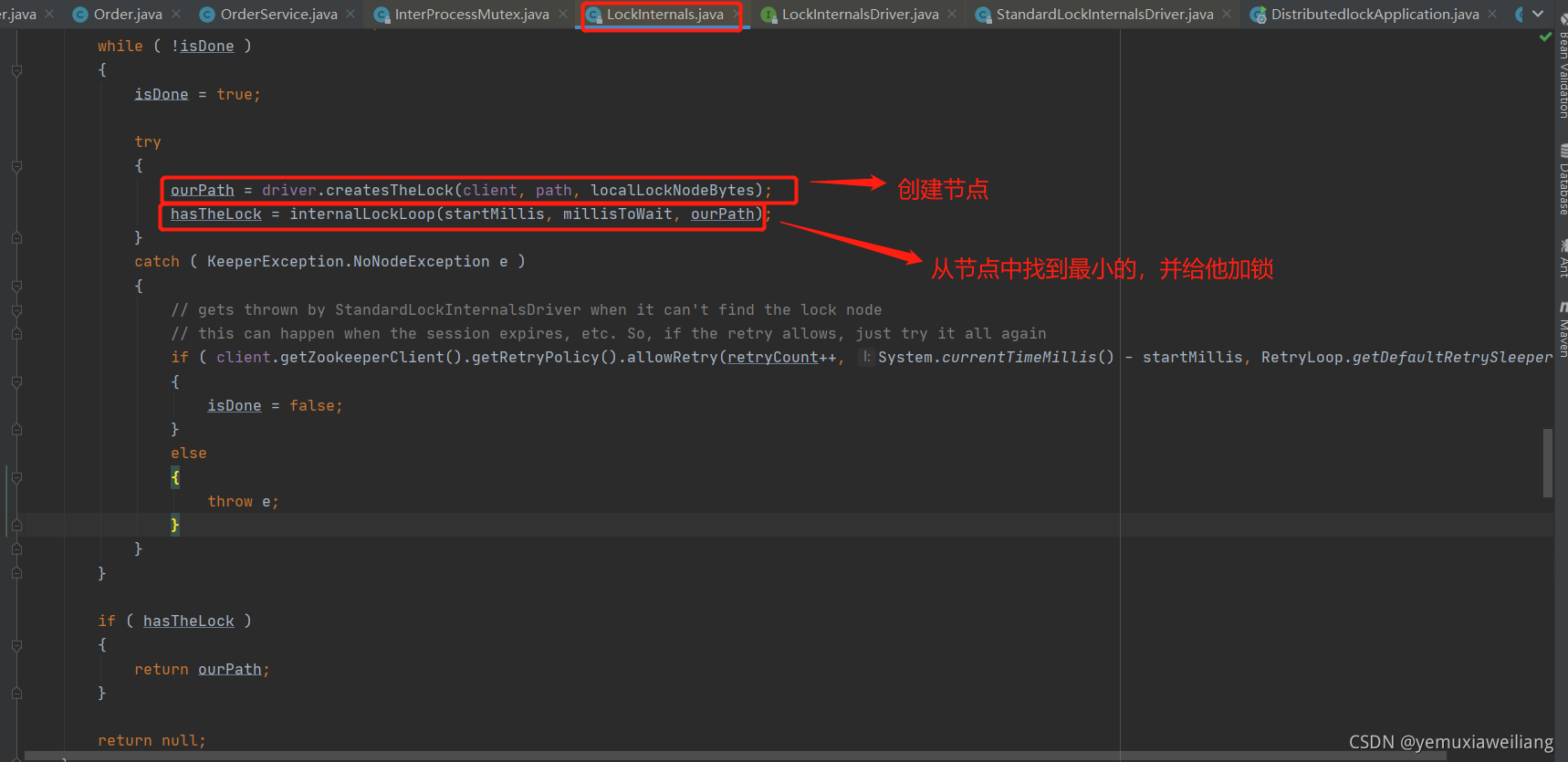This screenshot has width=1568, height=762.
Task: Switch to the OrderService.java tab
Action: tap(278, 15)
